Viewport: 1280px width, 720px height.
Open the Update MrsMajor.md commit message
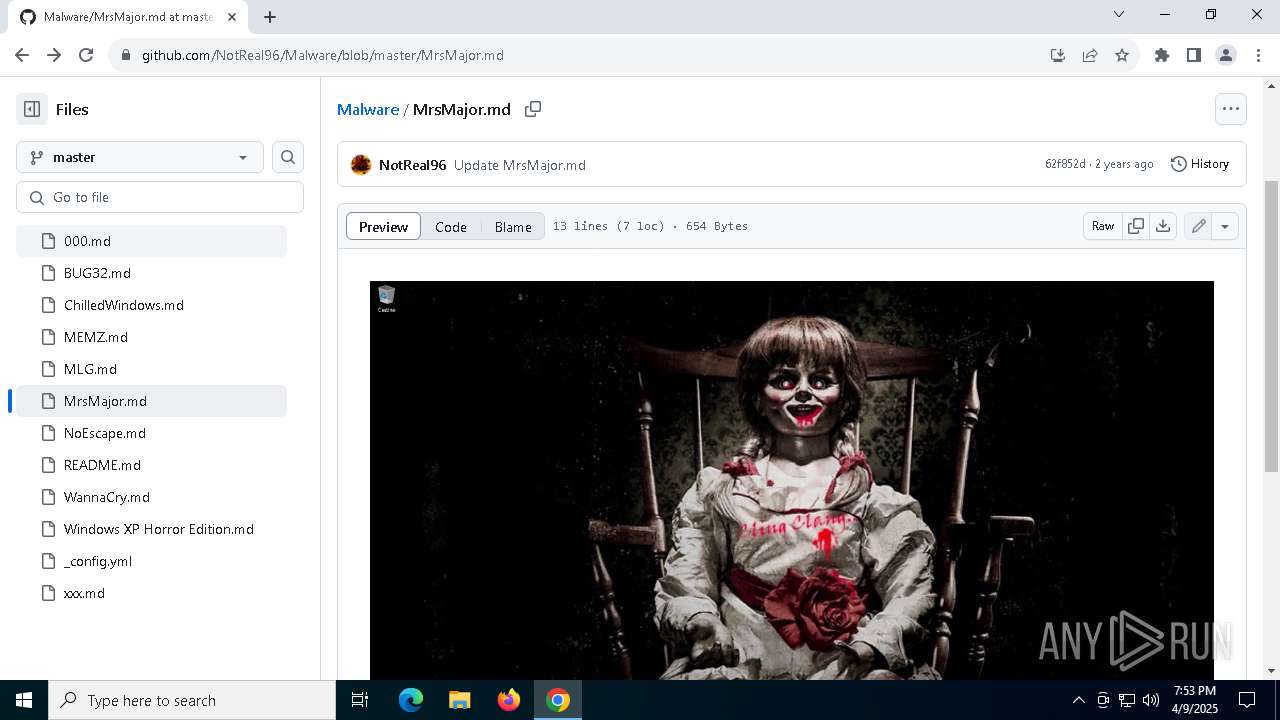pos(520,165)
